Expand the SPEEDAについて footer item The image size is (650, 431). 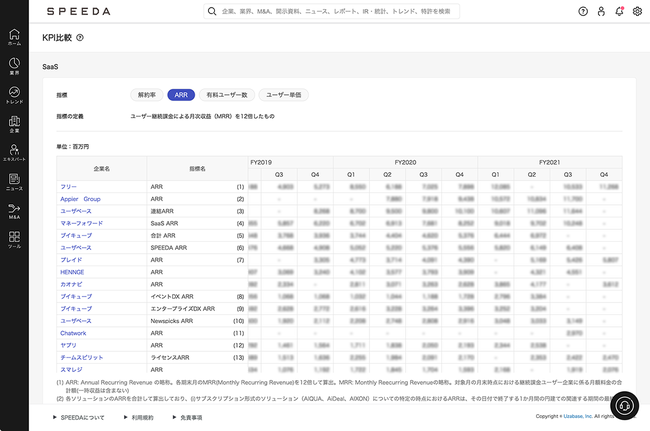[x=79, y=417]
